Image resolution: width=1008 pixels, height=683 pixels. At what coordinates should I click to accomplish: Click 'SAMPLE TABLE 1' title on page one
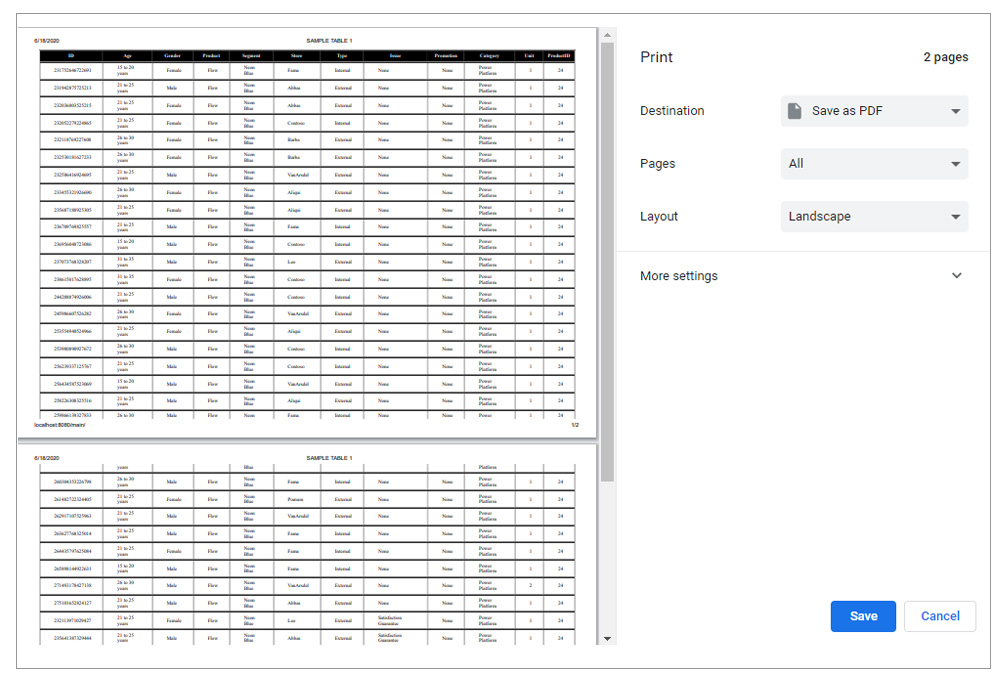tap(329, 41)
